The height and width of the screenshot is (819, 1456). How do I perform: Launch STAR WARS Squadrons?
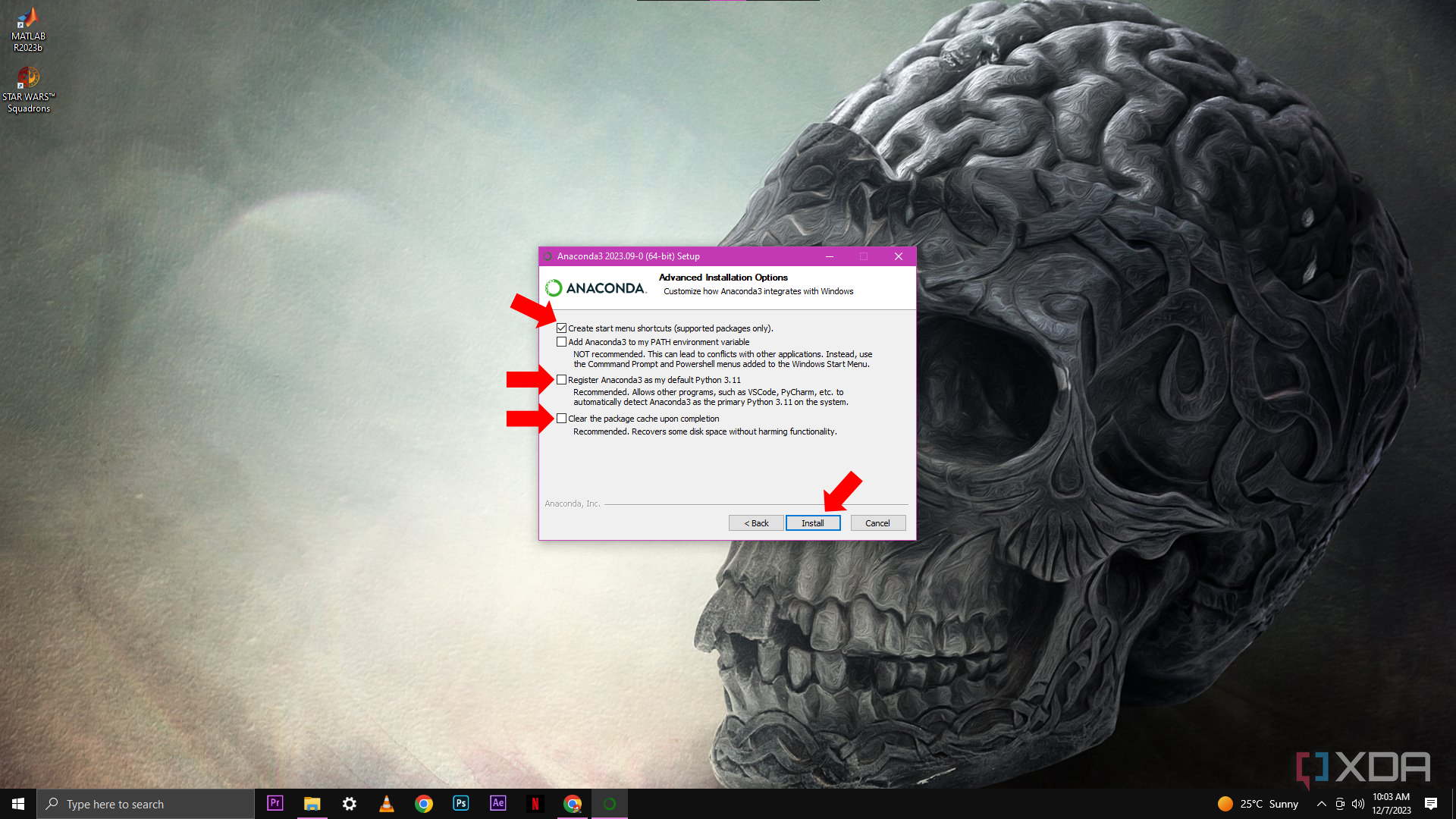point(29,80)
